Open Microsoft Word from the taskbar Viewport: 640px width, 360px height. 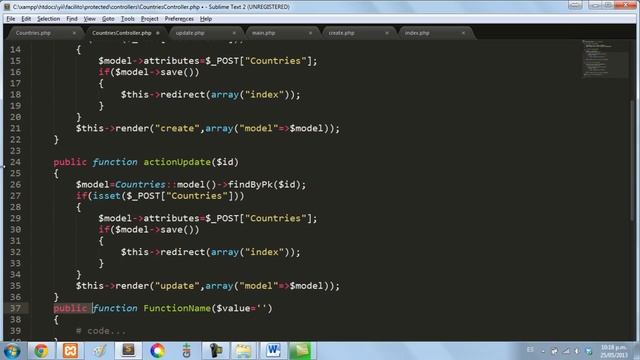(273, 351)
